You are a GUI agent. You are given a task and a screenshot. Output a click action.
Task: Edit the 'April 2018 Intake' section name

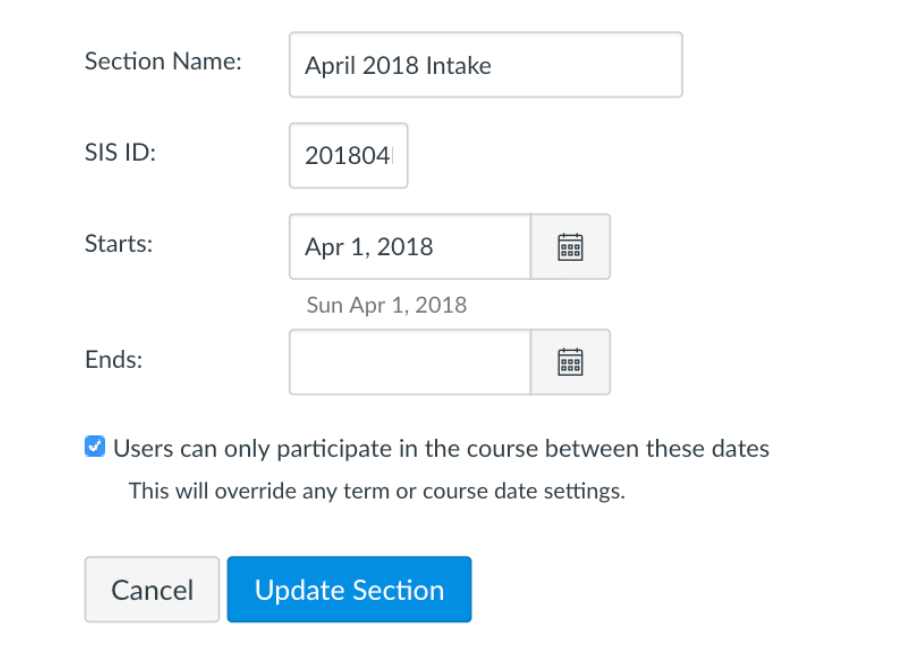pyautogui.click(x=485, y=64)
